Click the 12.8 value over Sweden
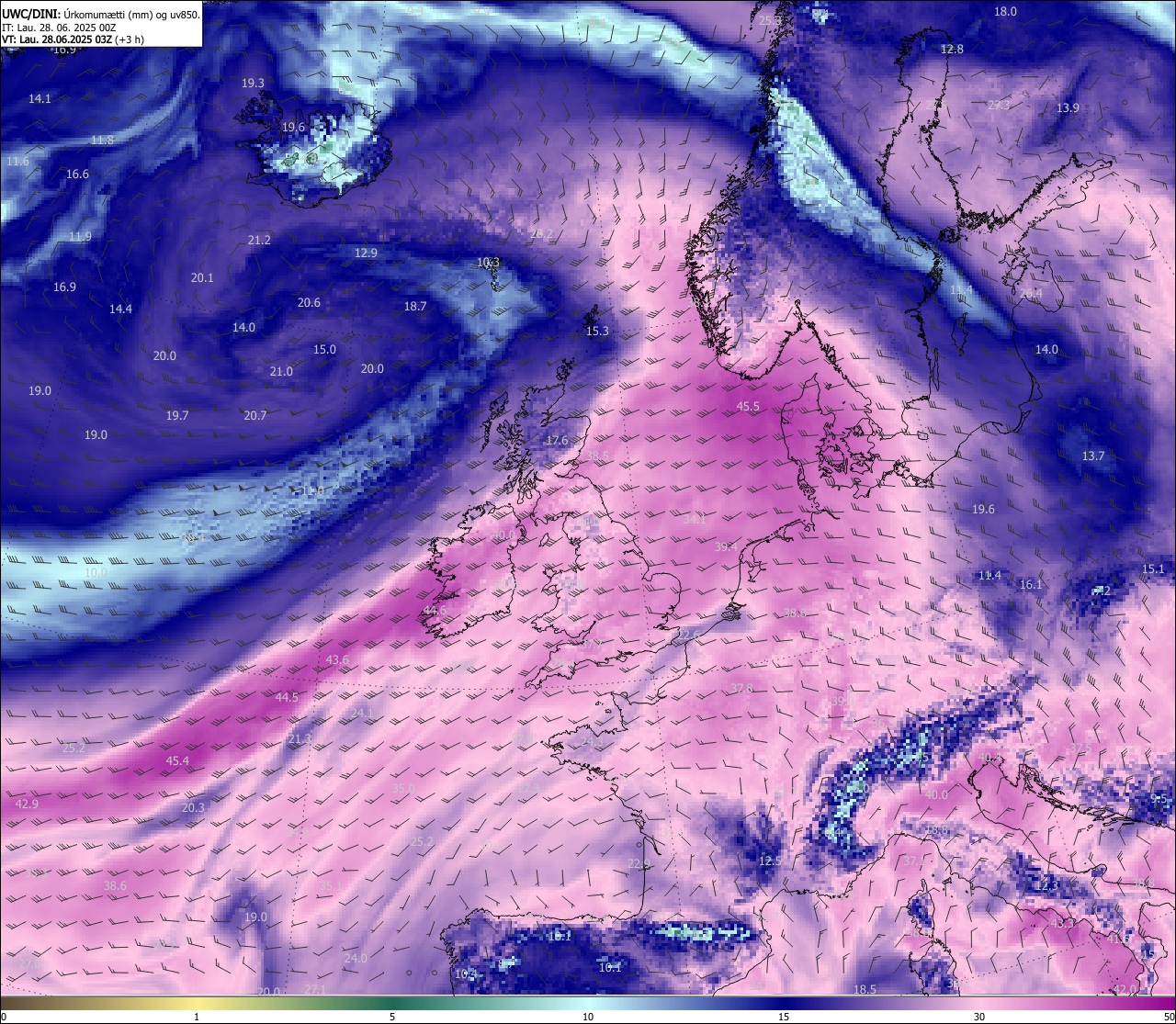Screen dimensions: 1176x1024 click(x=952, y=49)
